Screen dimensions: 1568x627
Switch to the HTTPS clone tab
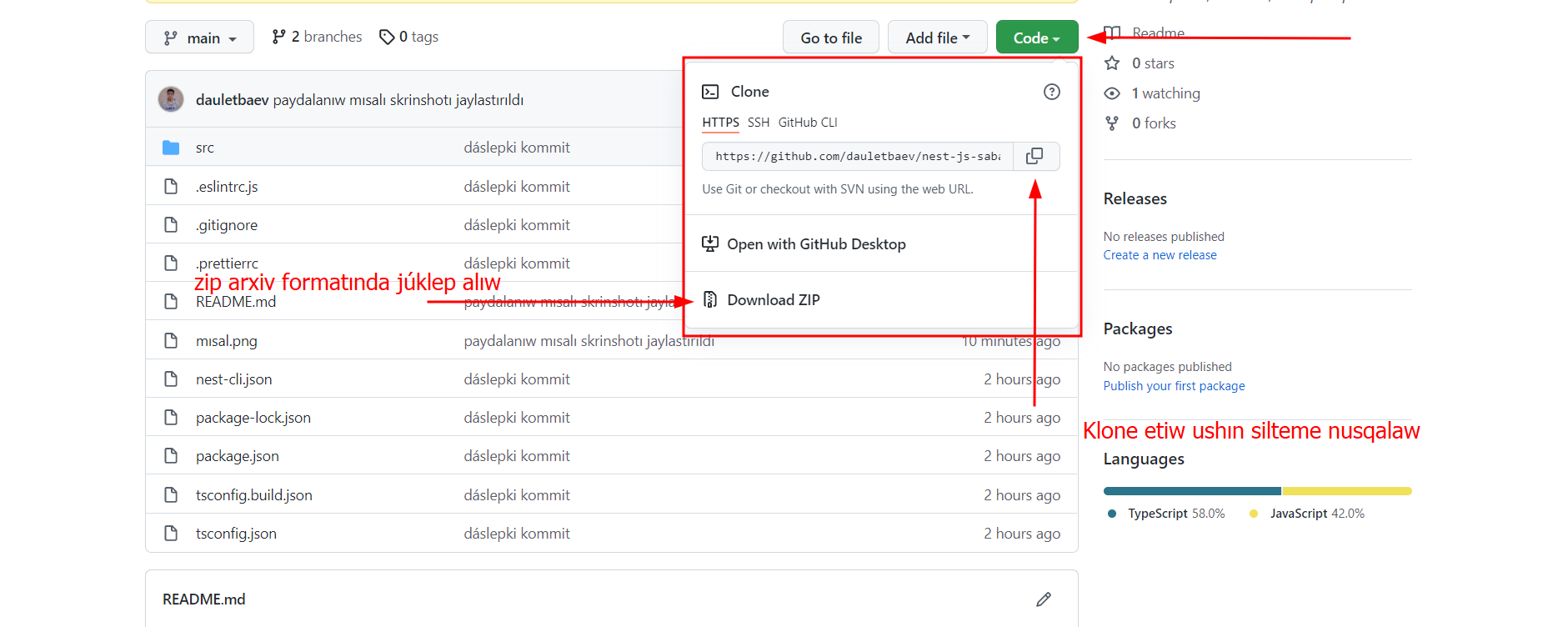(x=720, y=123)
